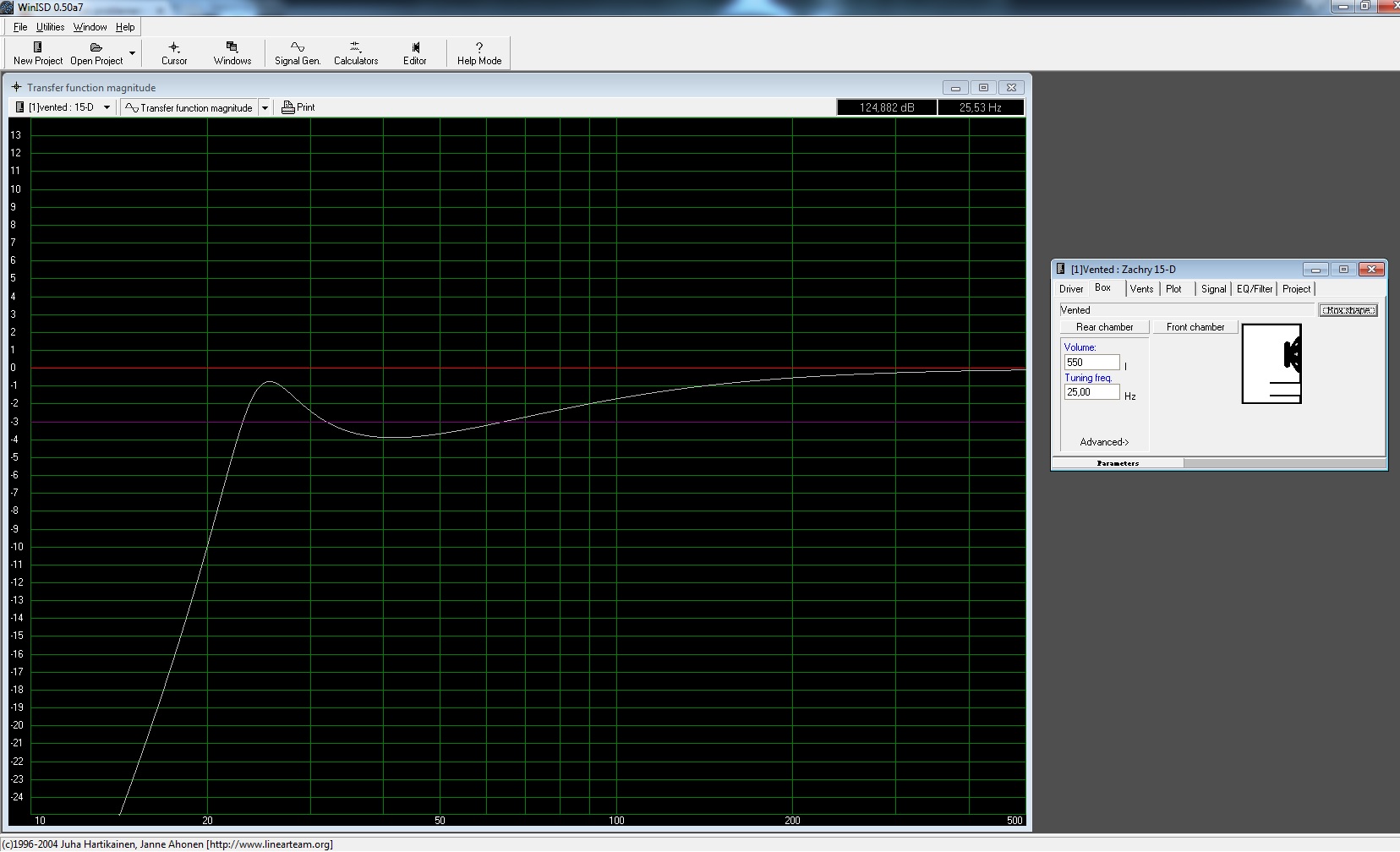This screenshot has width=1400, height=852.
Task: Switch to the EQ/Filter tab
Action: [x=1255, y=289]
